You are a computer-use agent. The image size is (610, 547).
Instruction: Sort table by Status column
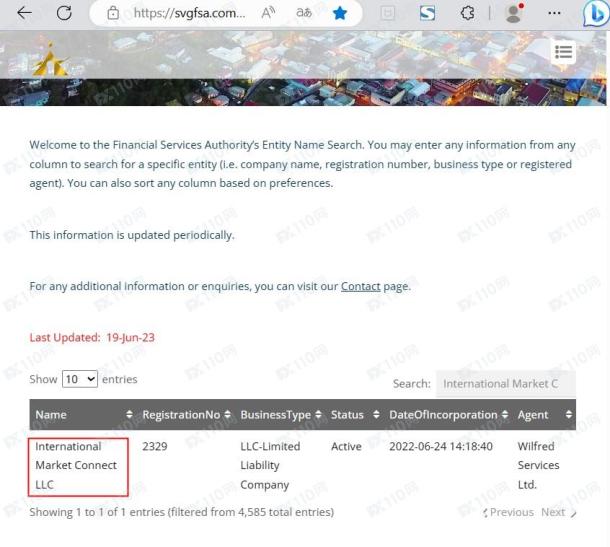354,415
